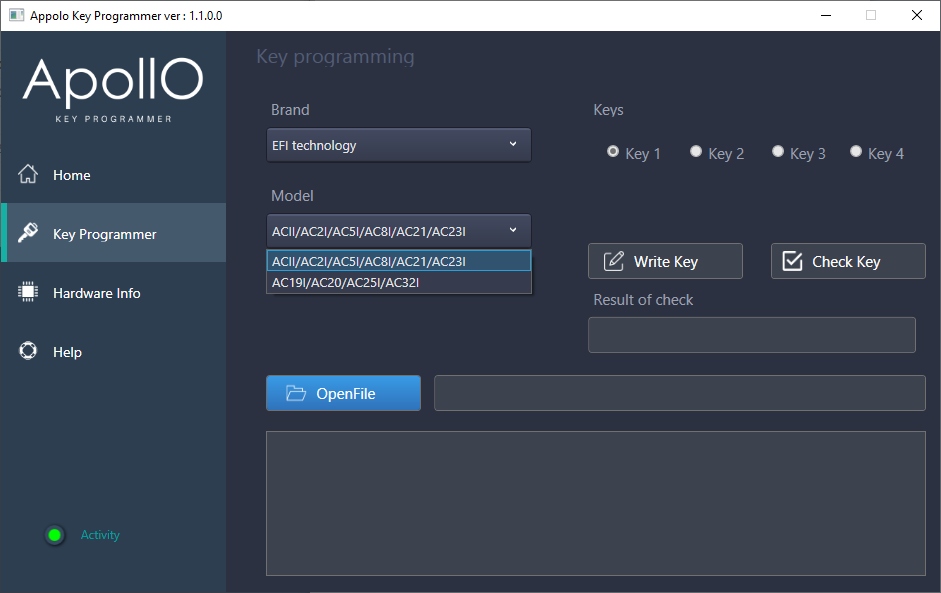The width and height of the screenshot is (941, 593).
Task: Click the Hardware Info chip icon
Action: click(x=28, y=292)
